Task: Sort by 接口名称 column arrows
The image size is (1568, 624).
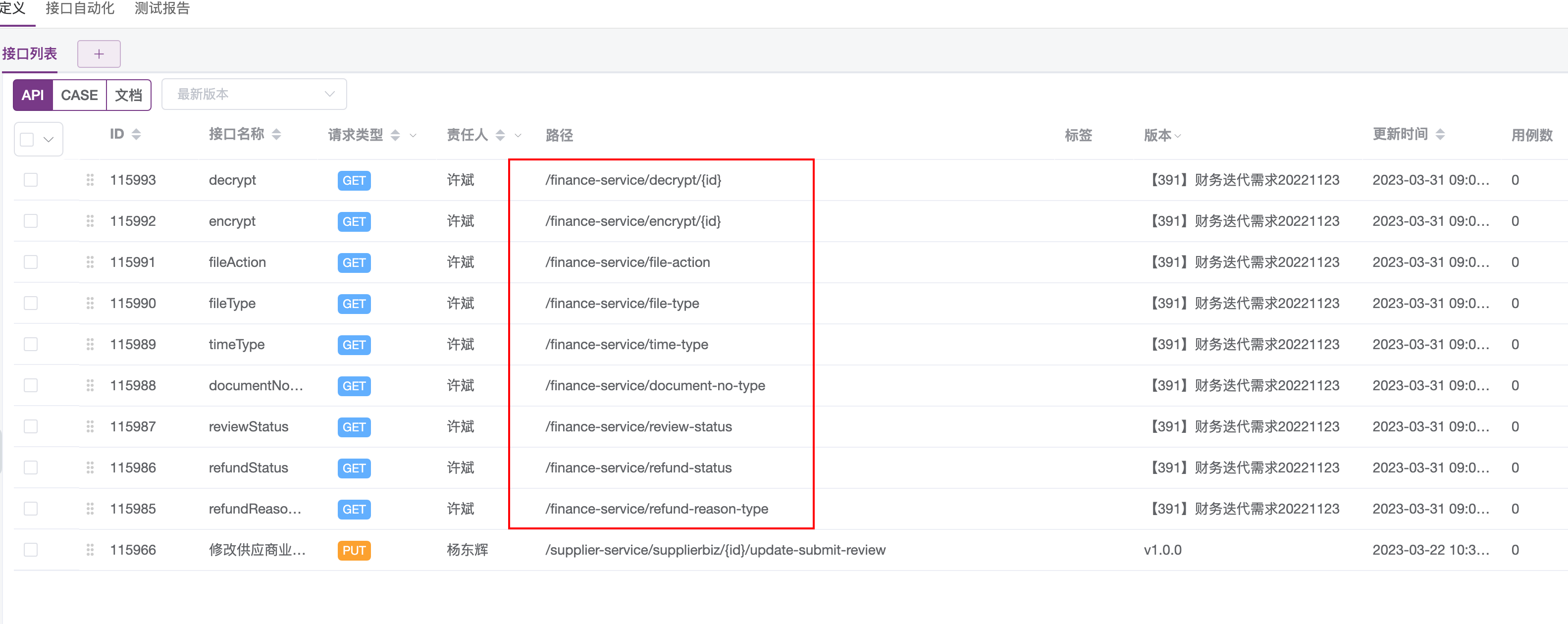Action: coord(276,135)
